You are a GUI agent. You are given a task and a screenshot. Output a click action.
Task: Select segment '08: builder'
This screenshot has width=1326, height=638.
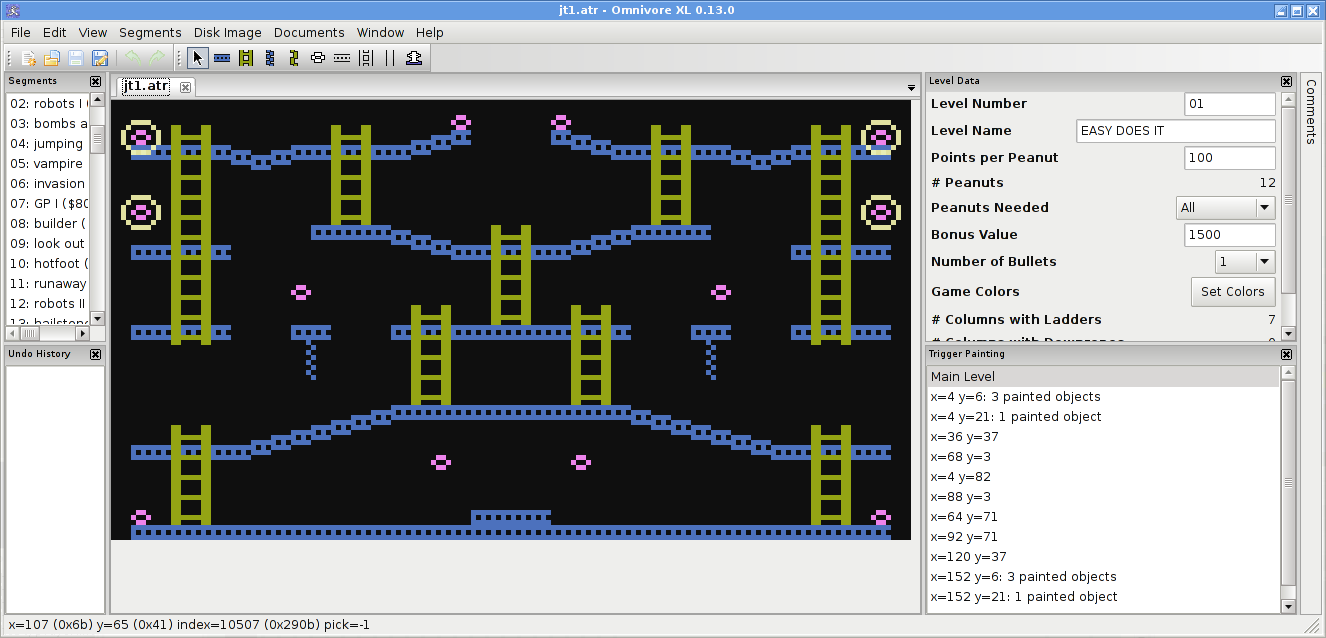click(x=48, y=224)
